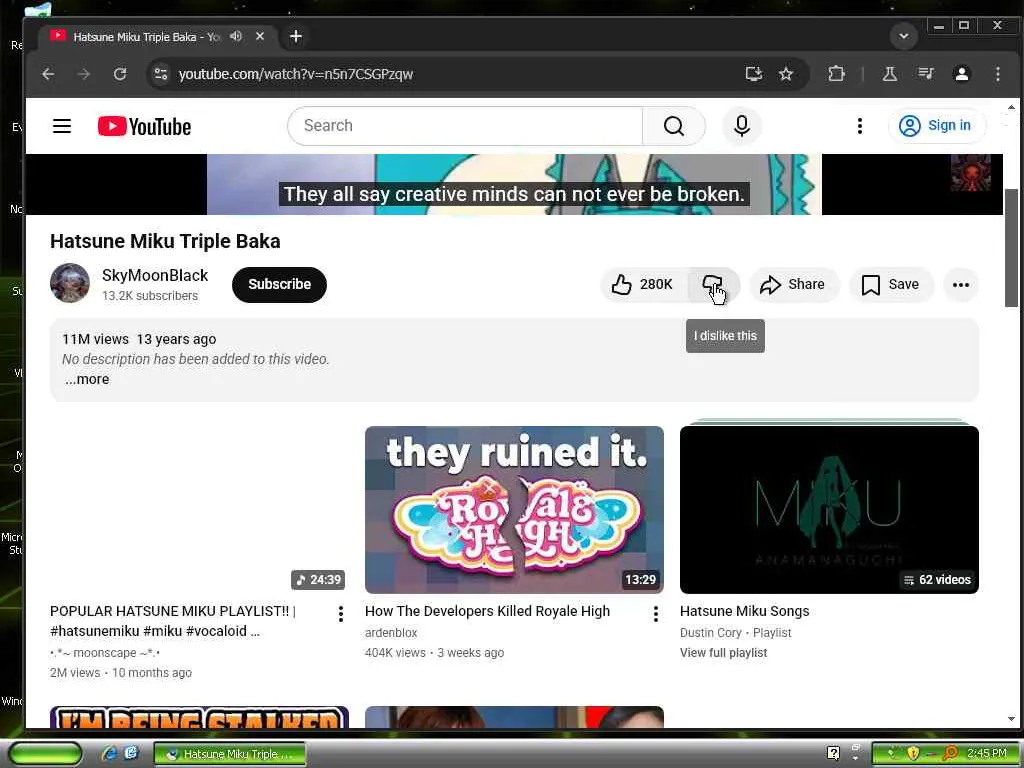
Task: Click View full playlist link
Action: click(724, 652)
